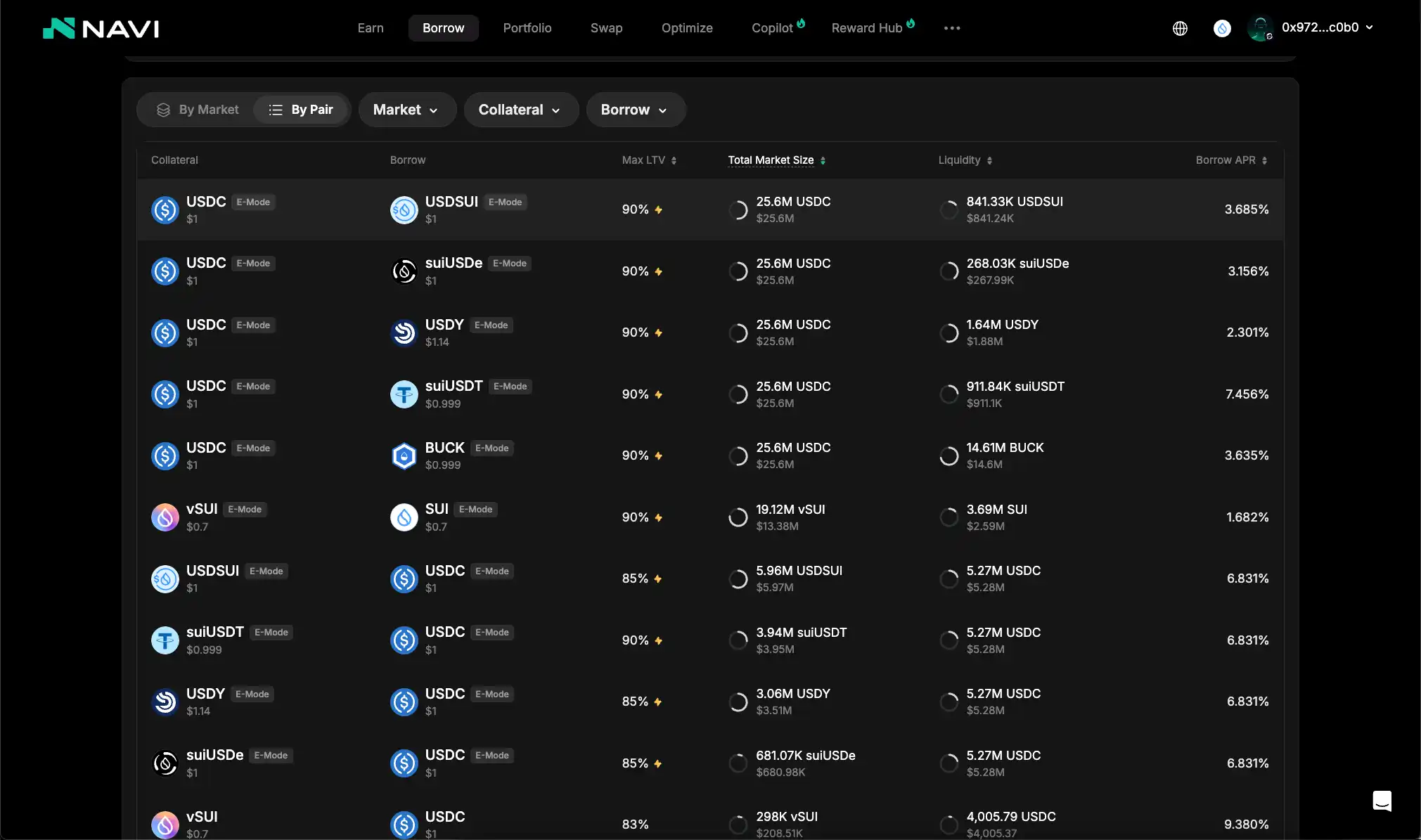
Task: Click the 3.94M suiUSDT market size
Action: pyautogui.click(x=802, y=633)
